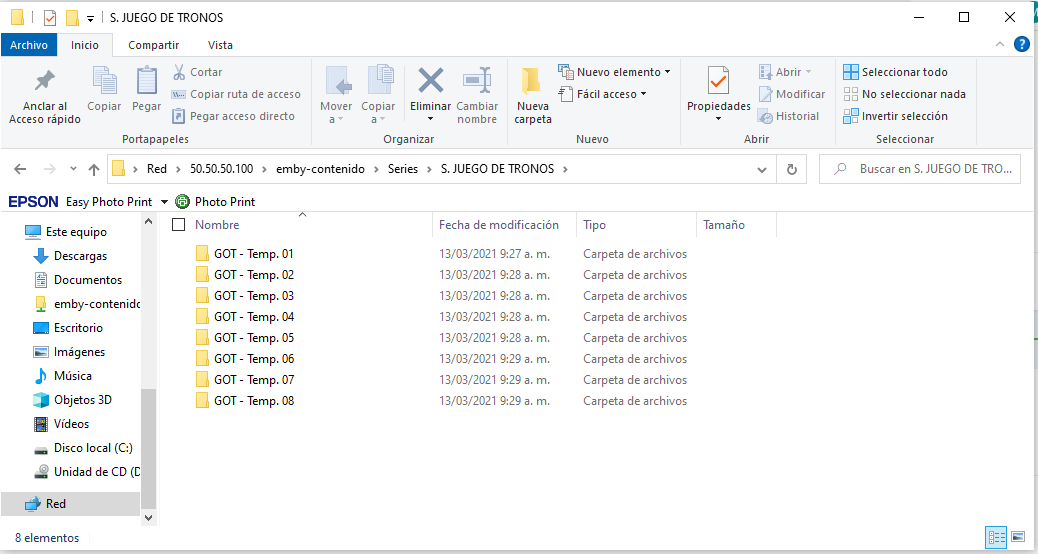Refresh the folder with the reload icon
The image size is (1038, 554).
pos(792,169)
